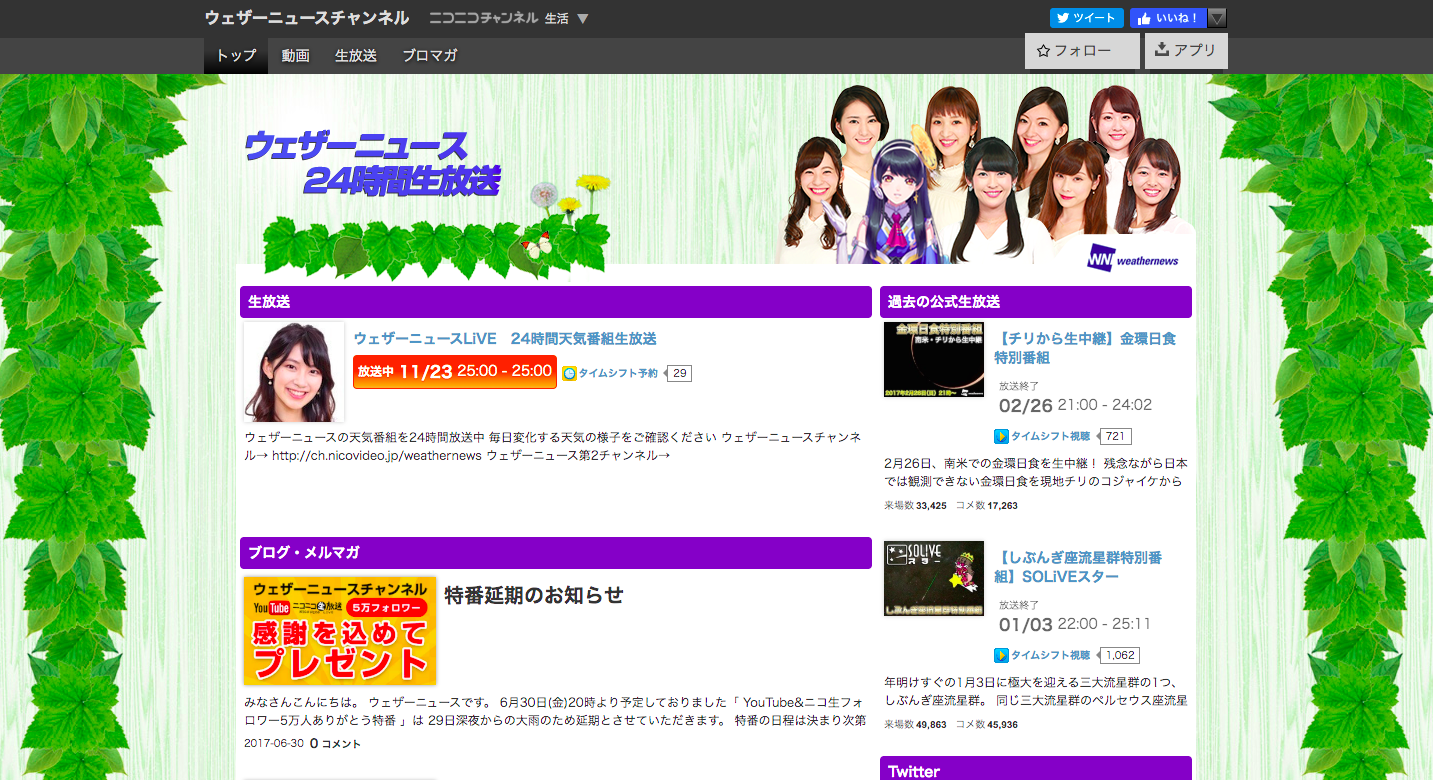Click the 過去の公式生放送 section header
Viewport: 1433px width, 780px height.
tap(1036, 302)
